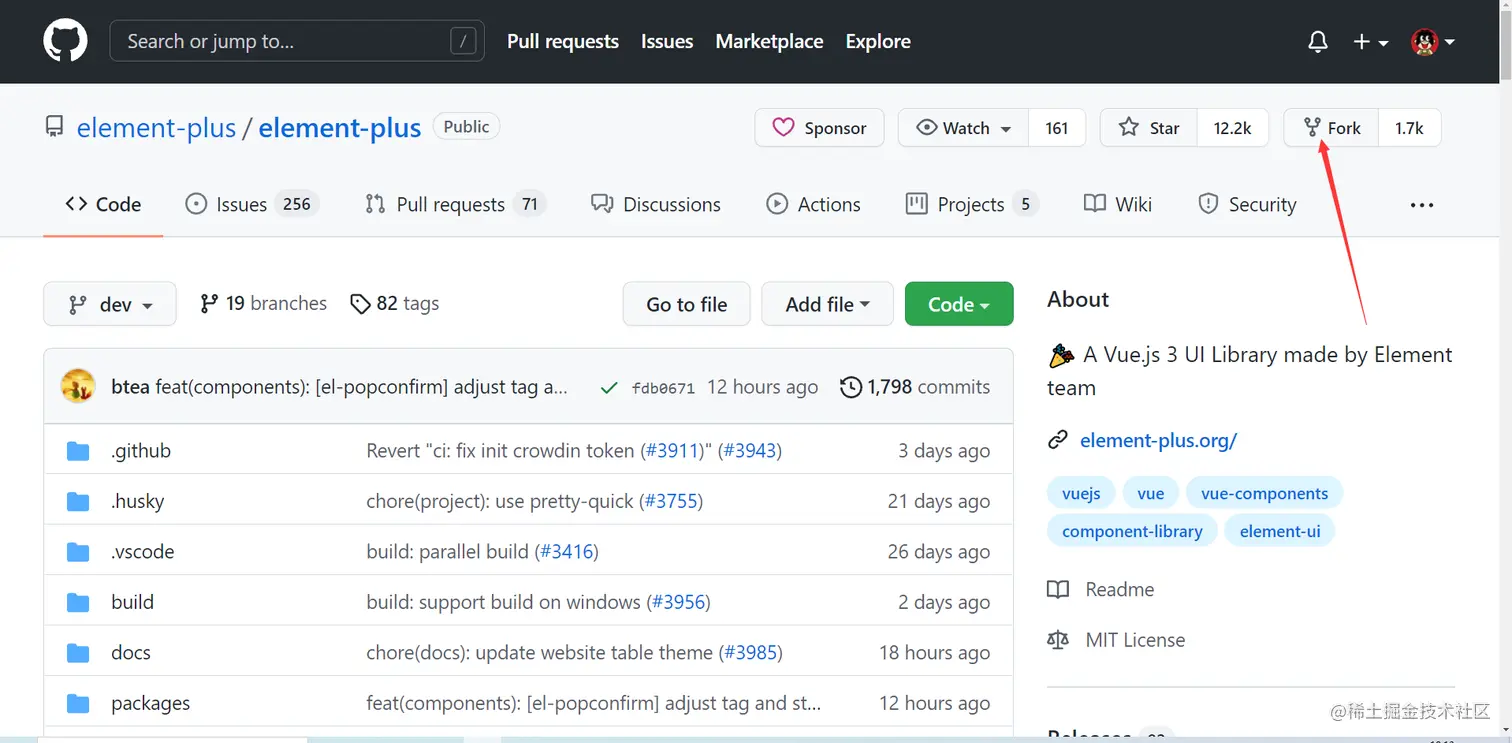Star the repository
The image size is (1512, 743).
point(1149,128)
